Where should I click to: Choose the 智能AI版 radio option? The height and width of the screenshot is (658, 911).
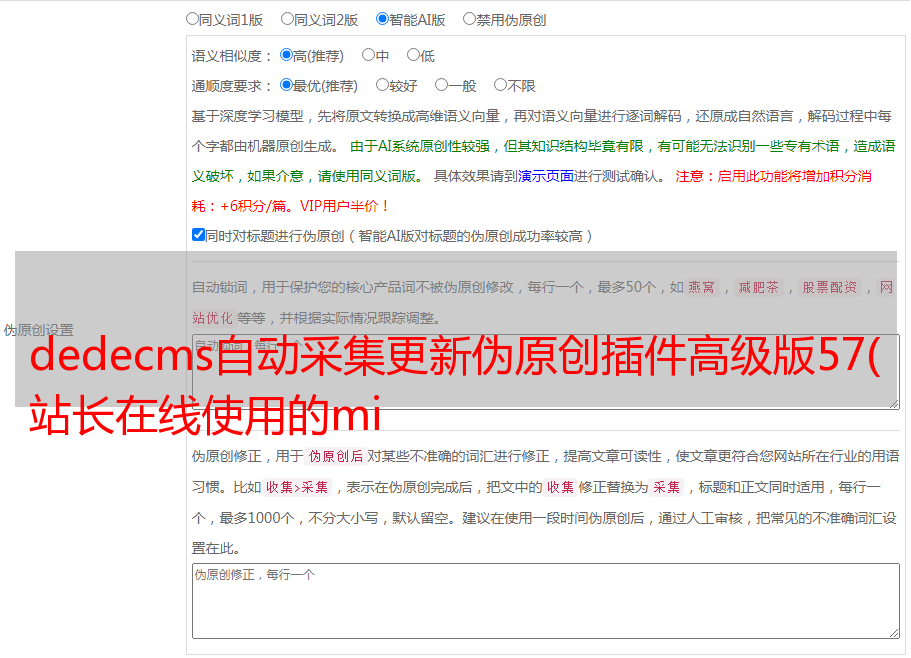[382, 19]
